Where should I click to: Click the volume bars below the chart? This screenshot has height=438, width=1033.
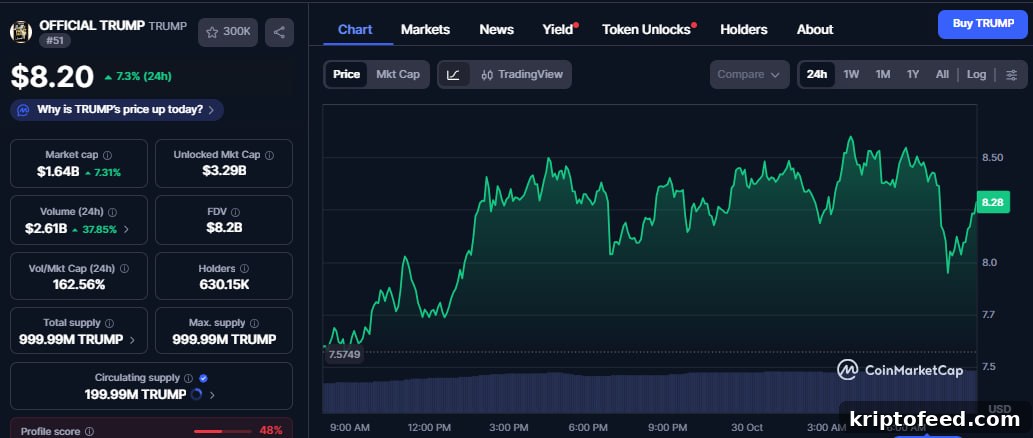[650, 393]
